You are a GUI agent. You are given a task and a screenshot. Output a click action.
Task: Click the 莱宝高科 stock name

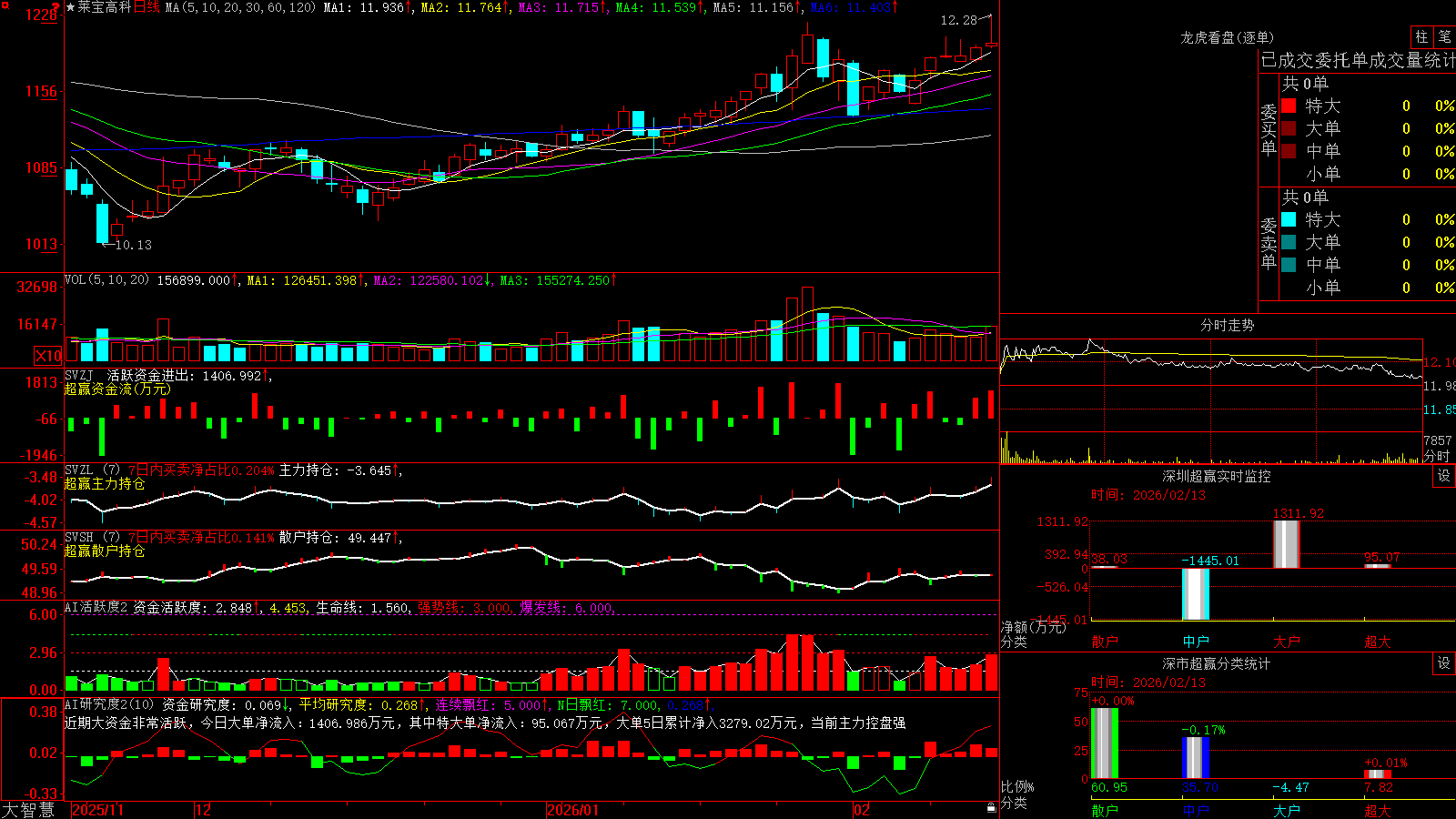click(105, 7)
